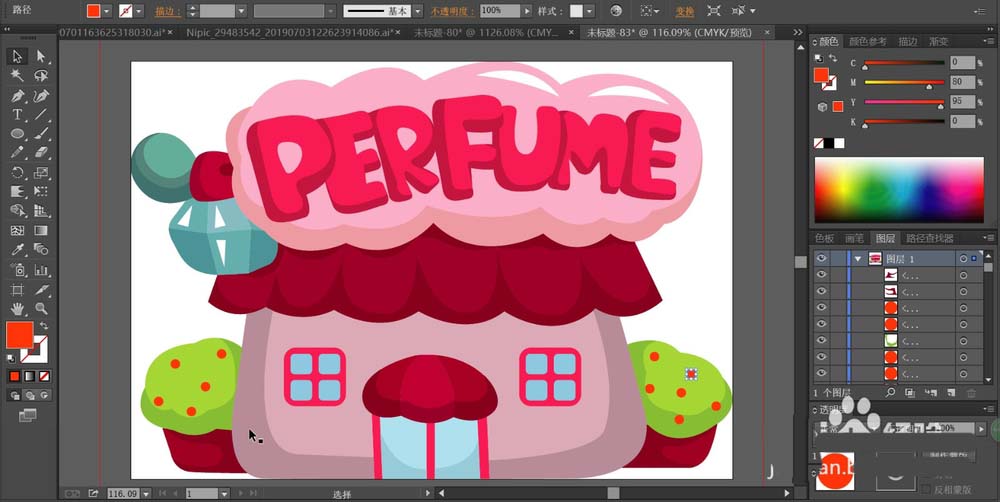
Task: Select the Eyedropper tool
Action: point(17,249)
